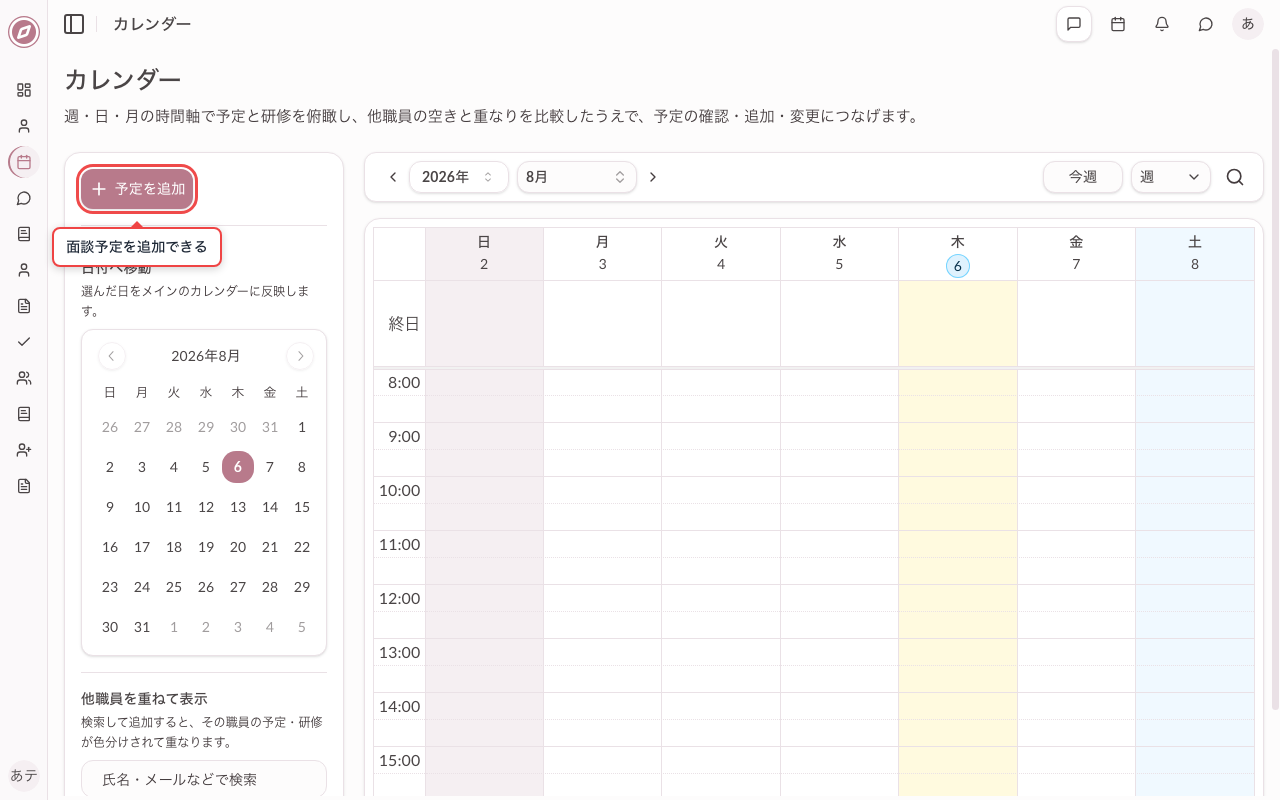The image size is (1280, 800).
Task: Click the staff search input field
Action: pos(204,779)
